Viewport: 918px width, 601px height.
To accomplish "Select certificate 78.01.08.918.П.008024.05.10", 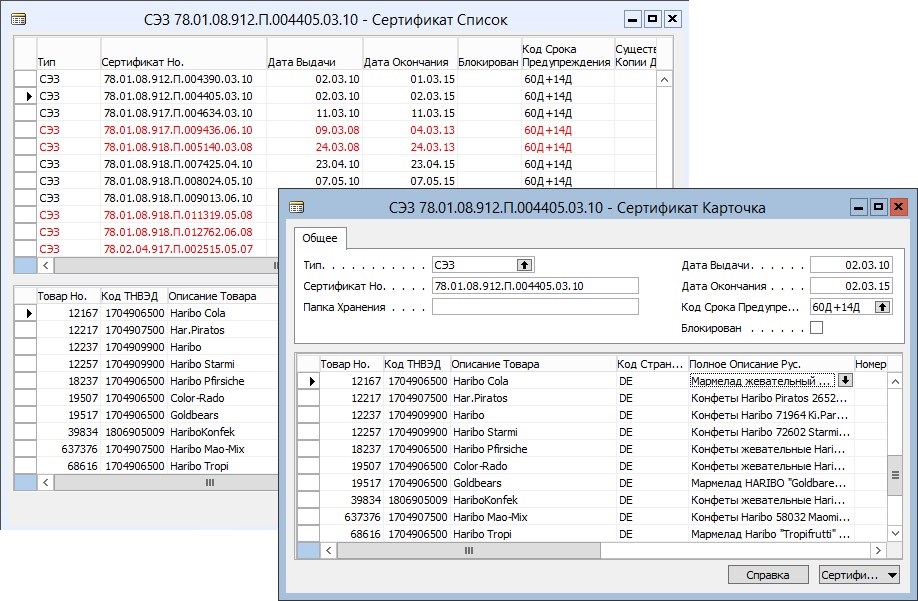I will click(178, 181).
